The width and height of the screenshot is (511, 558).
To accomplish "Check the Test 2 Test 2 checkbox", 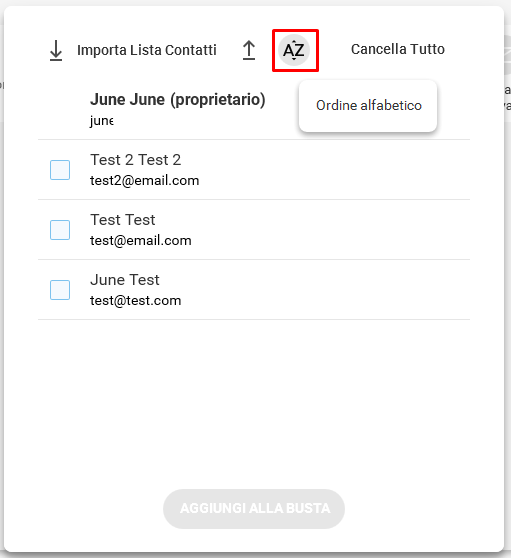I will click(x=60, y=170).
